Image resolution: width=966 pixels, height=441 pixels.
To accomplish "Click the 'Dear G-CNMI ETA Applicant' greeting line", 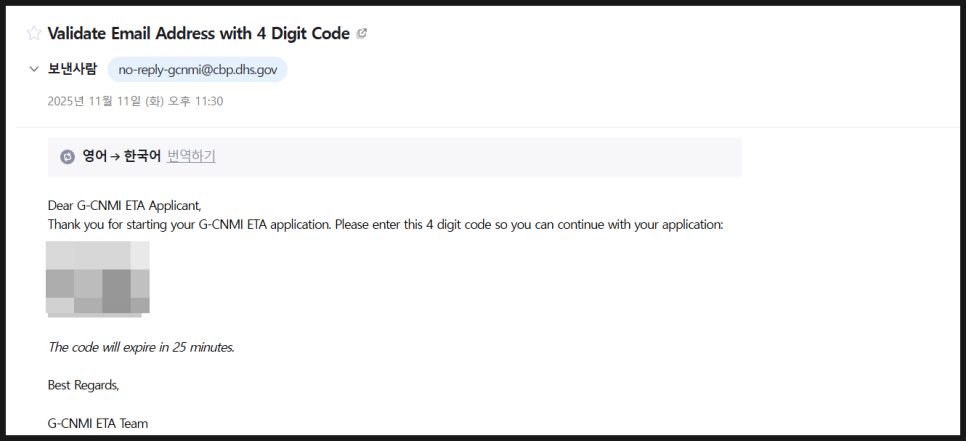I will coord(124,205).
